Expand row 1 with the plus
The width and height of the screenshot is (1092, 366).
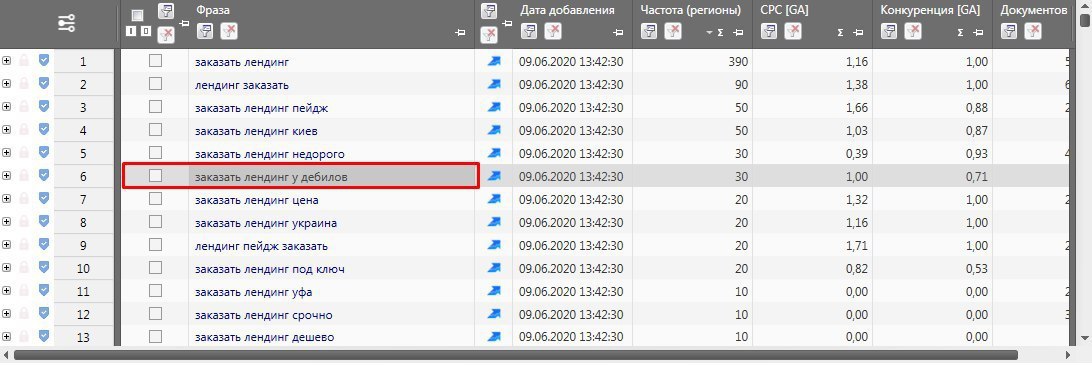7,61
